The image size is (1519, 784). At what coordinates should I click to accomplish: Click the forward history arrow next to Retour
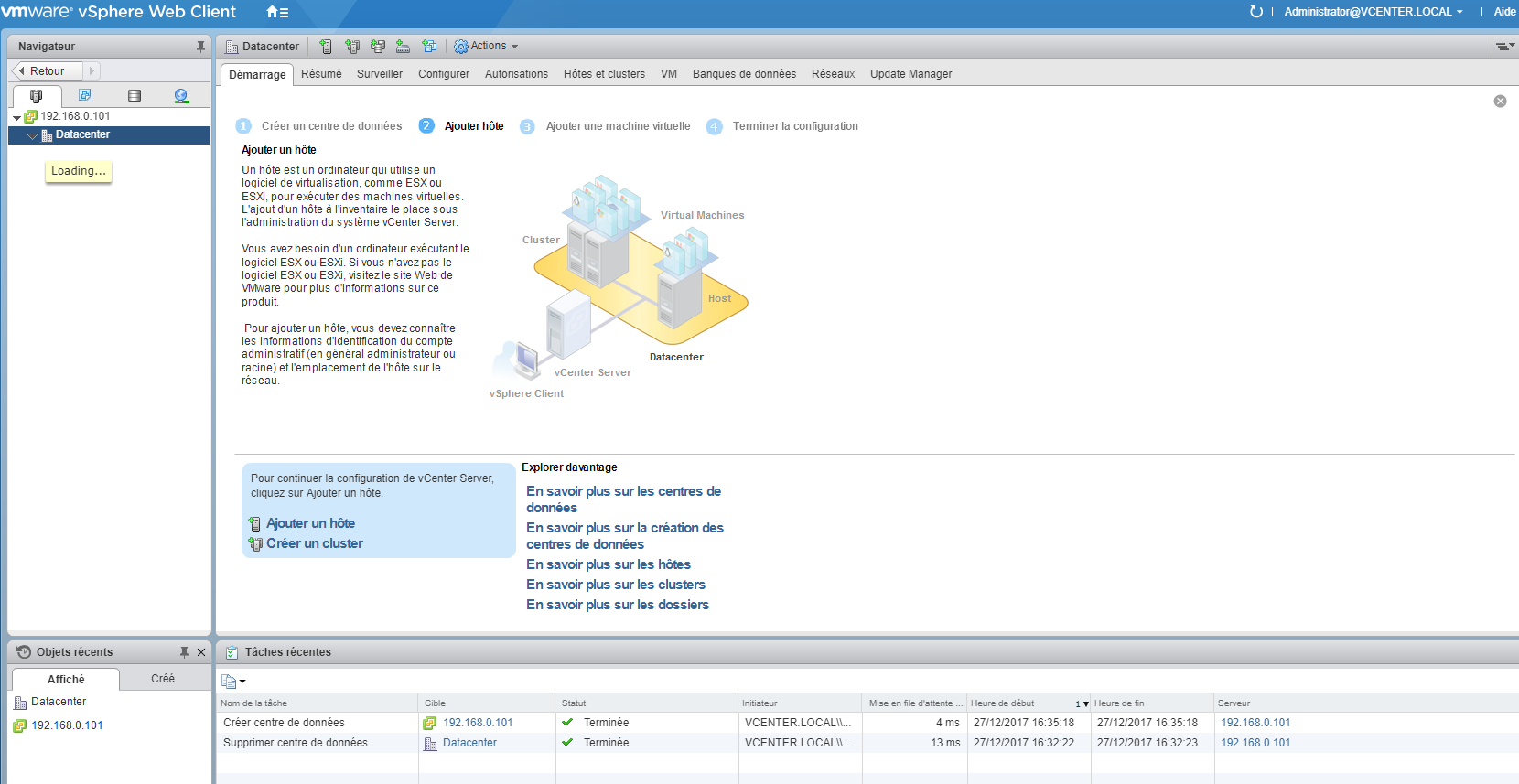point(92,70)
